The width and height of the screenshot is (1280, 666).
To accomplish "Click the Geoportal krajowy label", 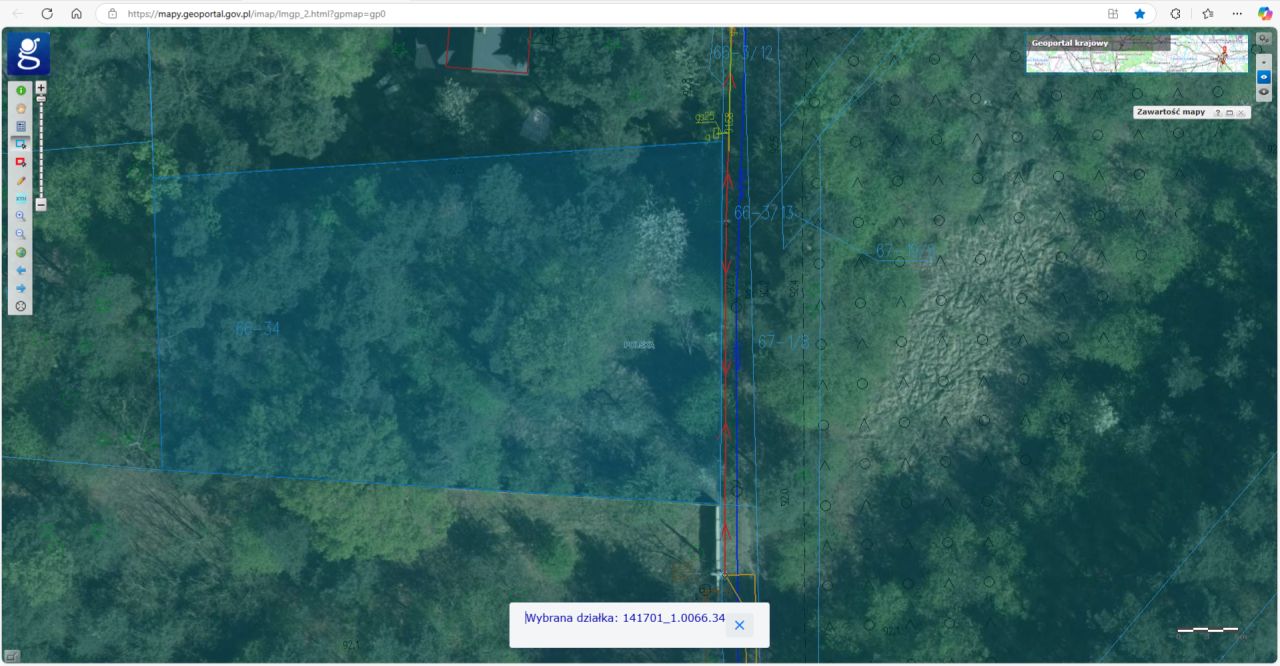I will tap(1069, 44).
